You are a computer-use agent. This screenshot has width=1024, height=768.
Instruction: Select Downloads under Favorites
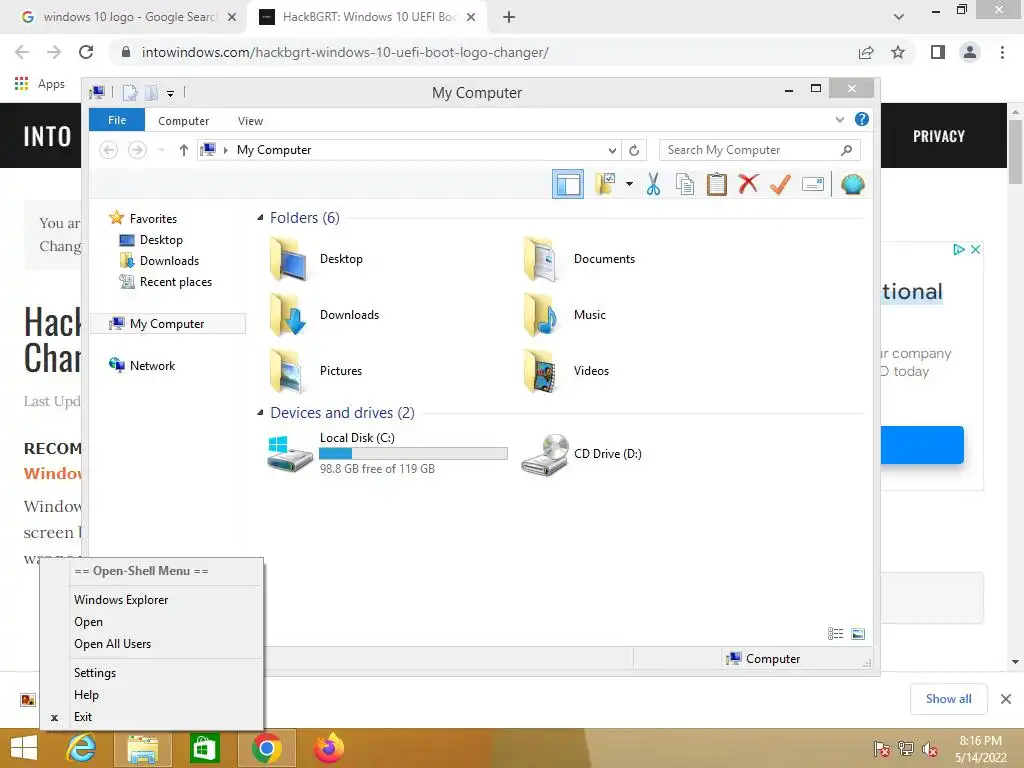[x=159, y=261]
